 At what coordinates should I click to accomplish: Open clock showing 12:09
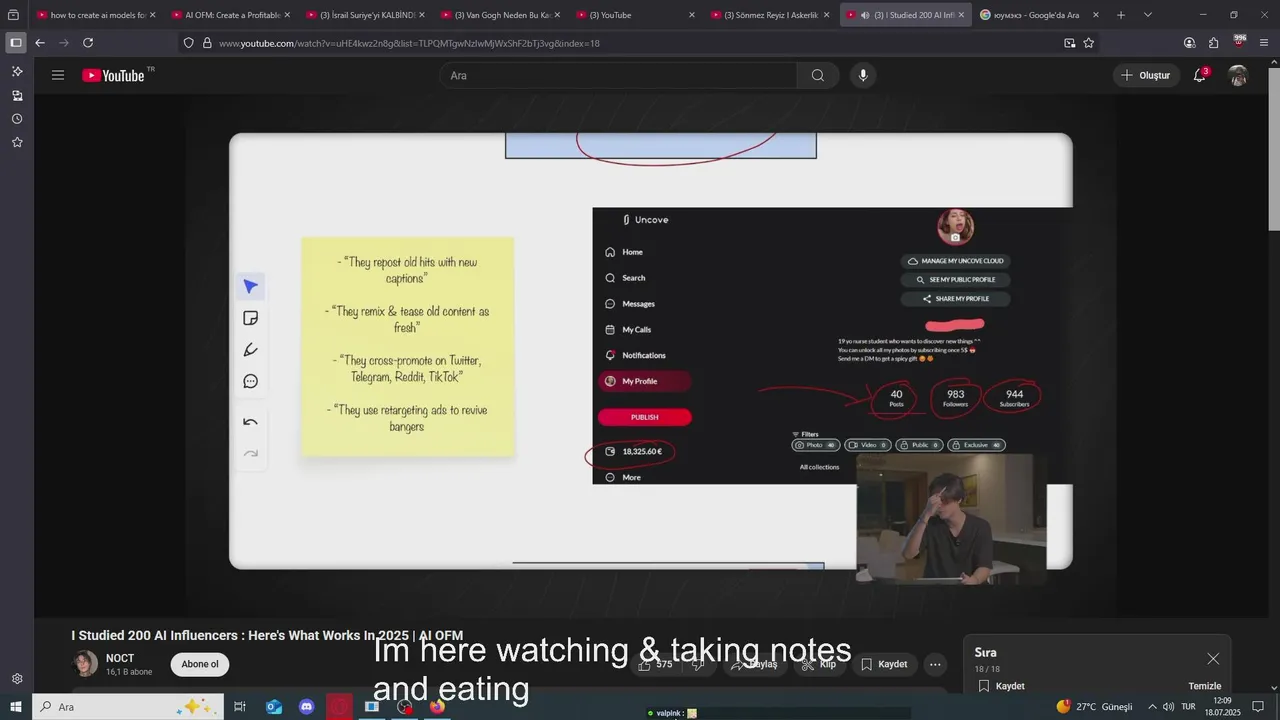pos(1222,707)
